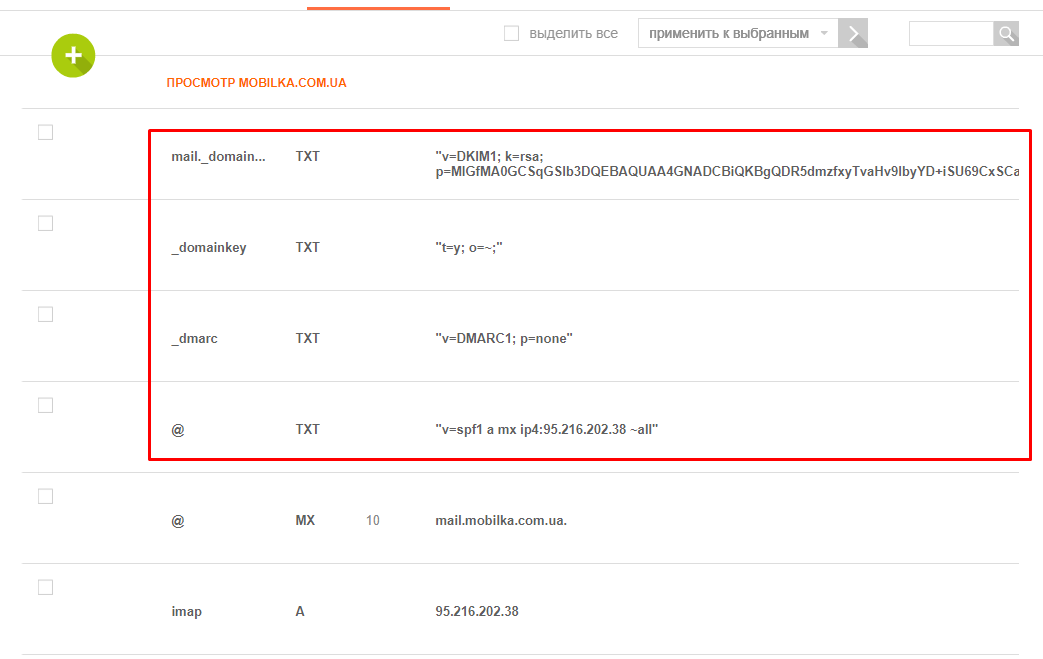Tick the "выделить все" checkbox
This screenshot has width=1043, height=659.
(511, 34)
